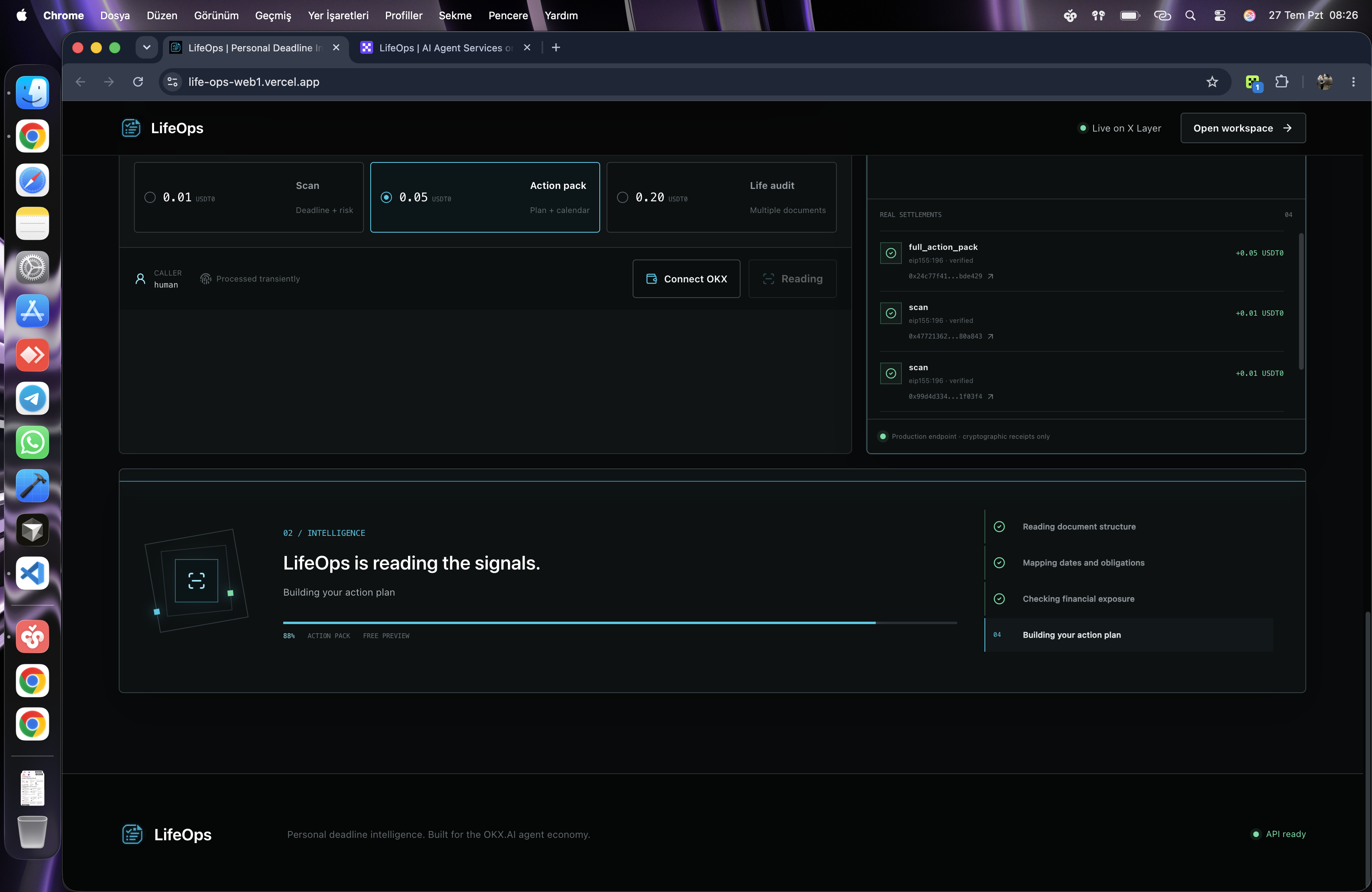1372x892 pixels.
Task: Expand Chrome tab search chevron
Action: coord(147,48)
